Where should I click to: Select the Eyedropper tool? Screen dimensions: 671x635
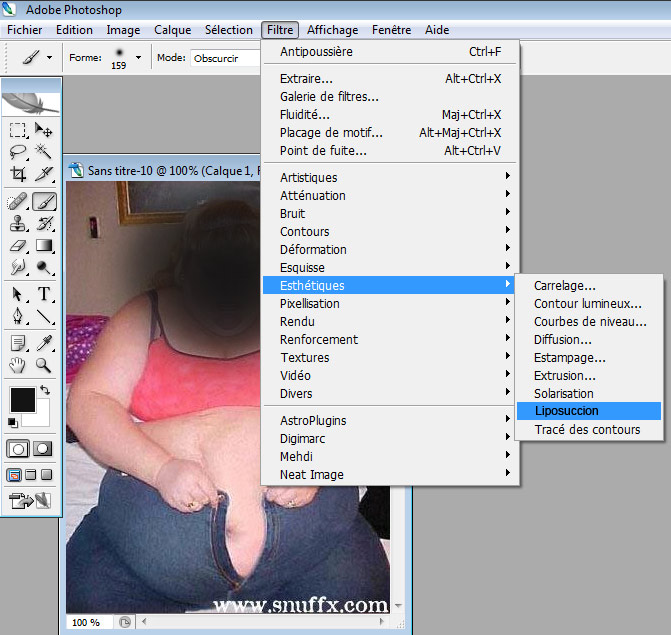pyautogui.click(x=44, y=343)
